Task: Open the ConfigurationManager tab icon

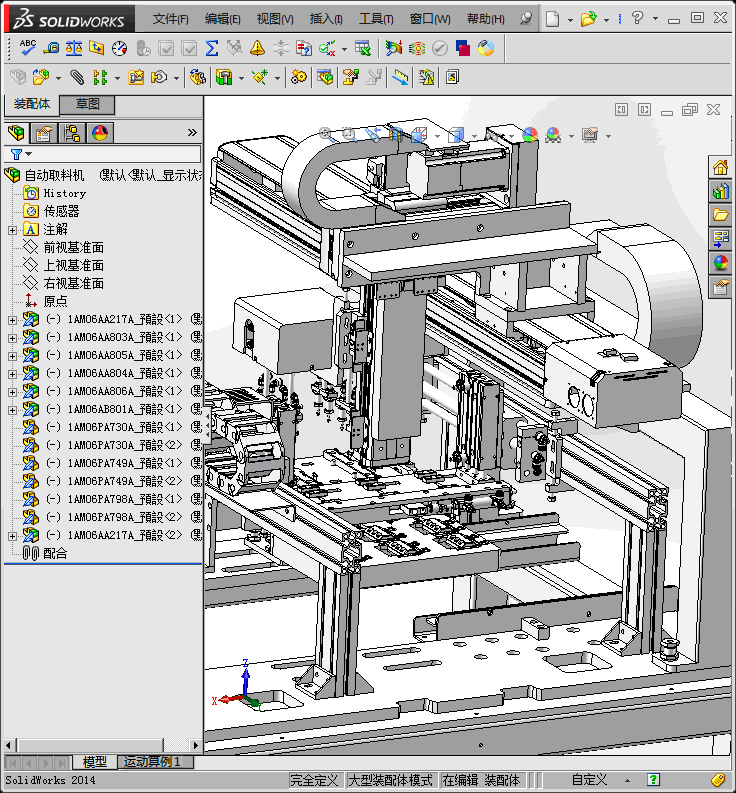Action: (x=72, y=133)
